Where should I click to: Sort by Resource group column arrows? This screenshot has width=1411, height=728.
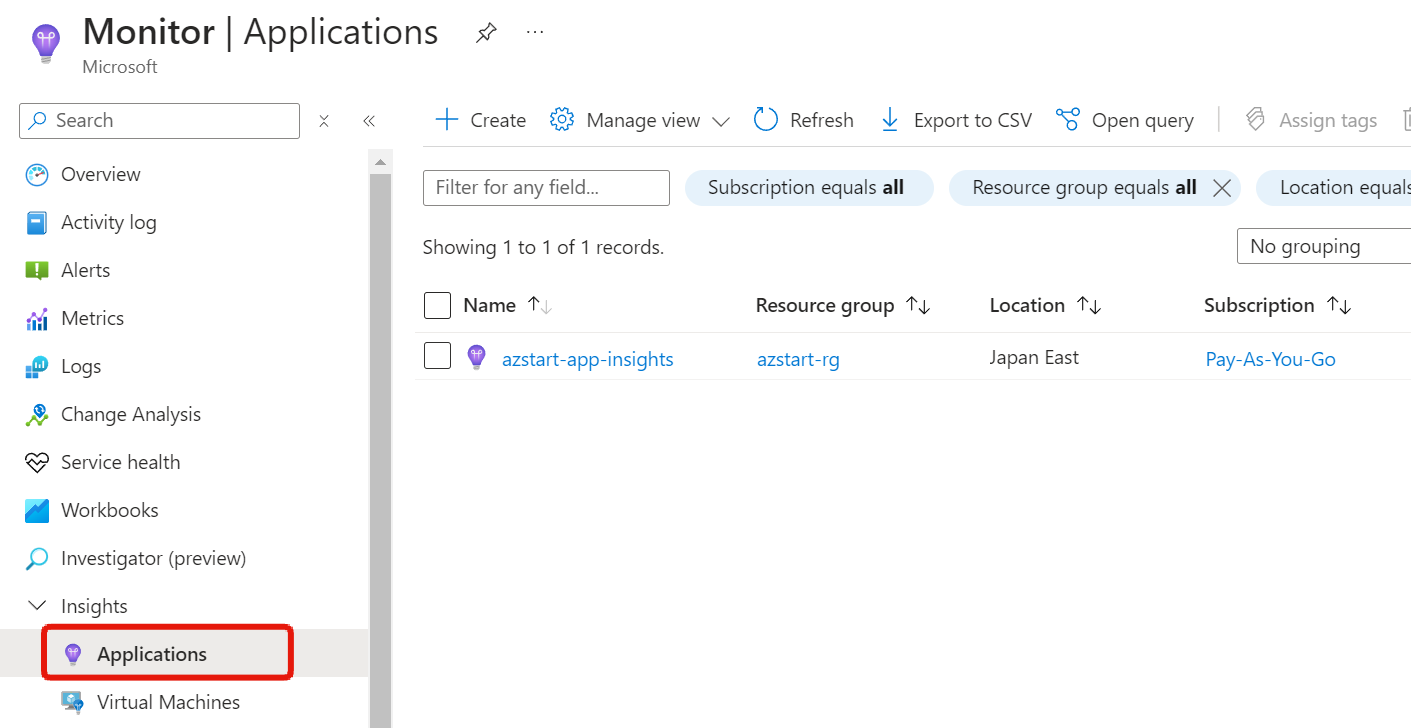coord(918,305)
